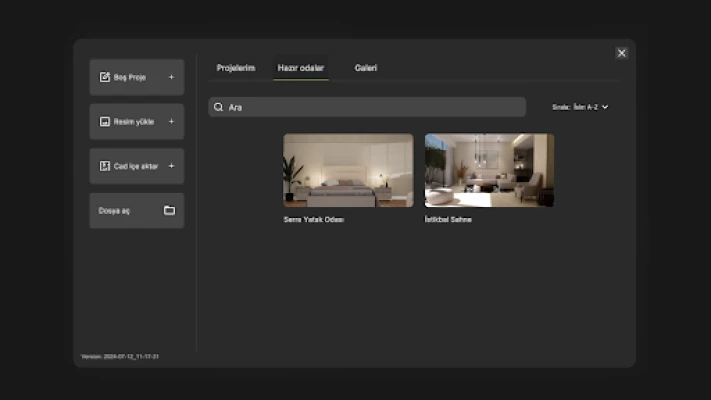Click the plus icon beside Resim yükle

[x=171, y=122]
